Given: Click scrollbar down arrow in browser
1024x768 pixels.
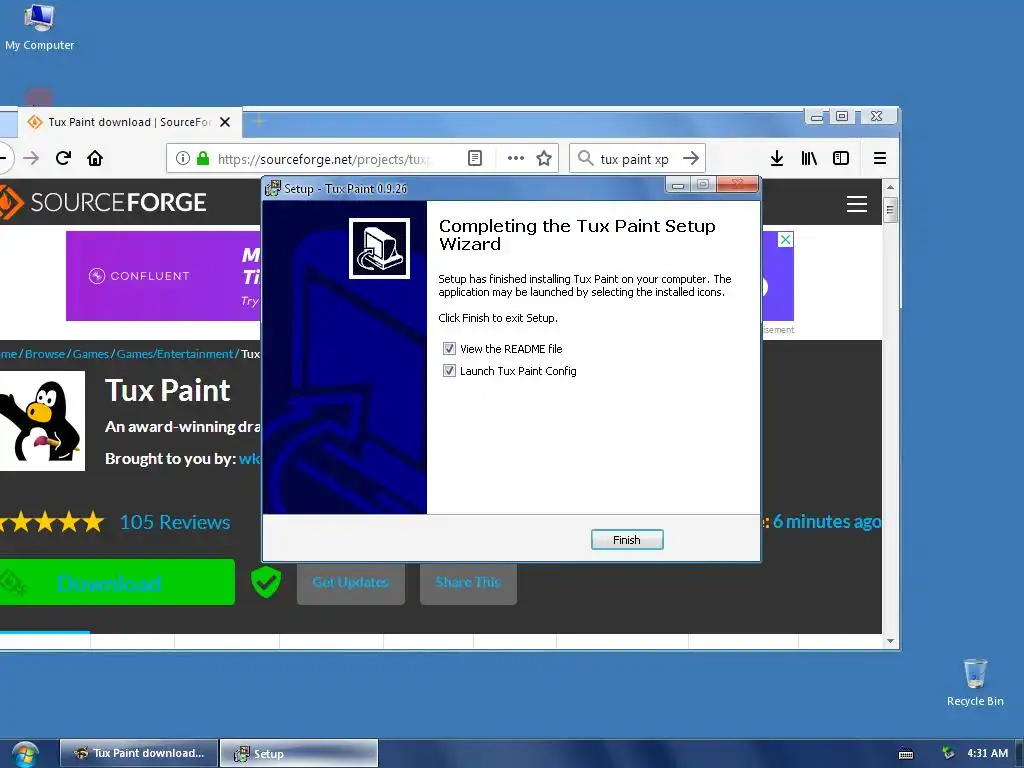Looking at the screenshot, I should [890, 641].
